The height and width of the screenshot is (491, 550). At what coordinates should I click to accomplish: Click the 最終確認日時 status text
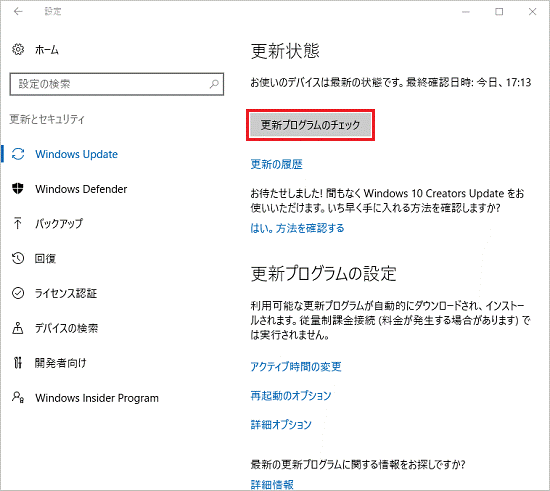coord(469,83)
